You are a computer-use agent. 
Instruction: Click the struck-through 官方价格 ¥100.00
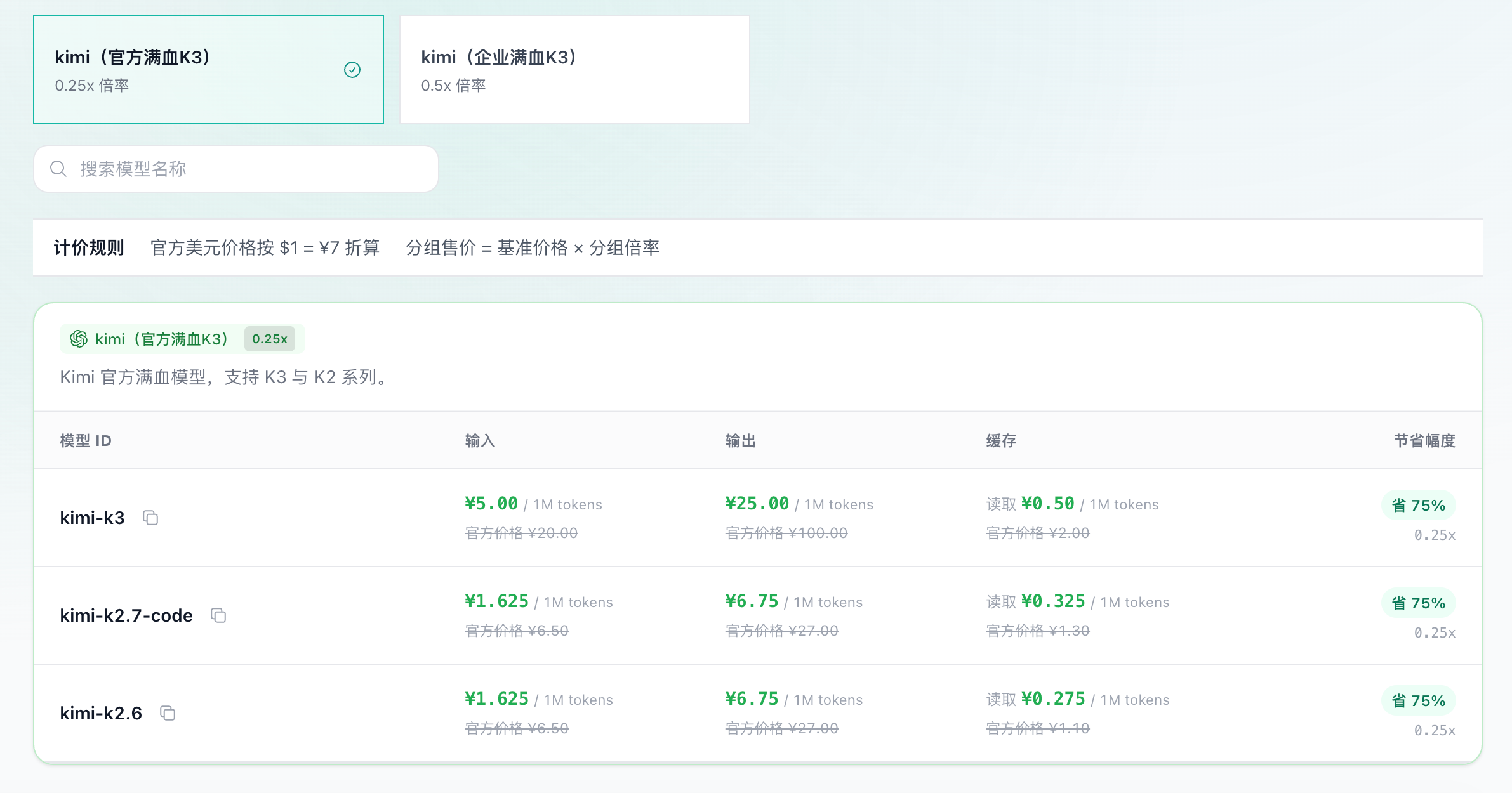[786, 533]
